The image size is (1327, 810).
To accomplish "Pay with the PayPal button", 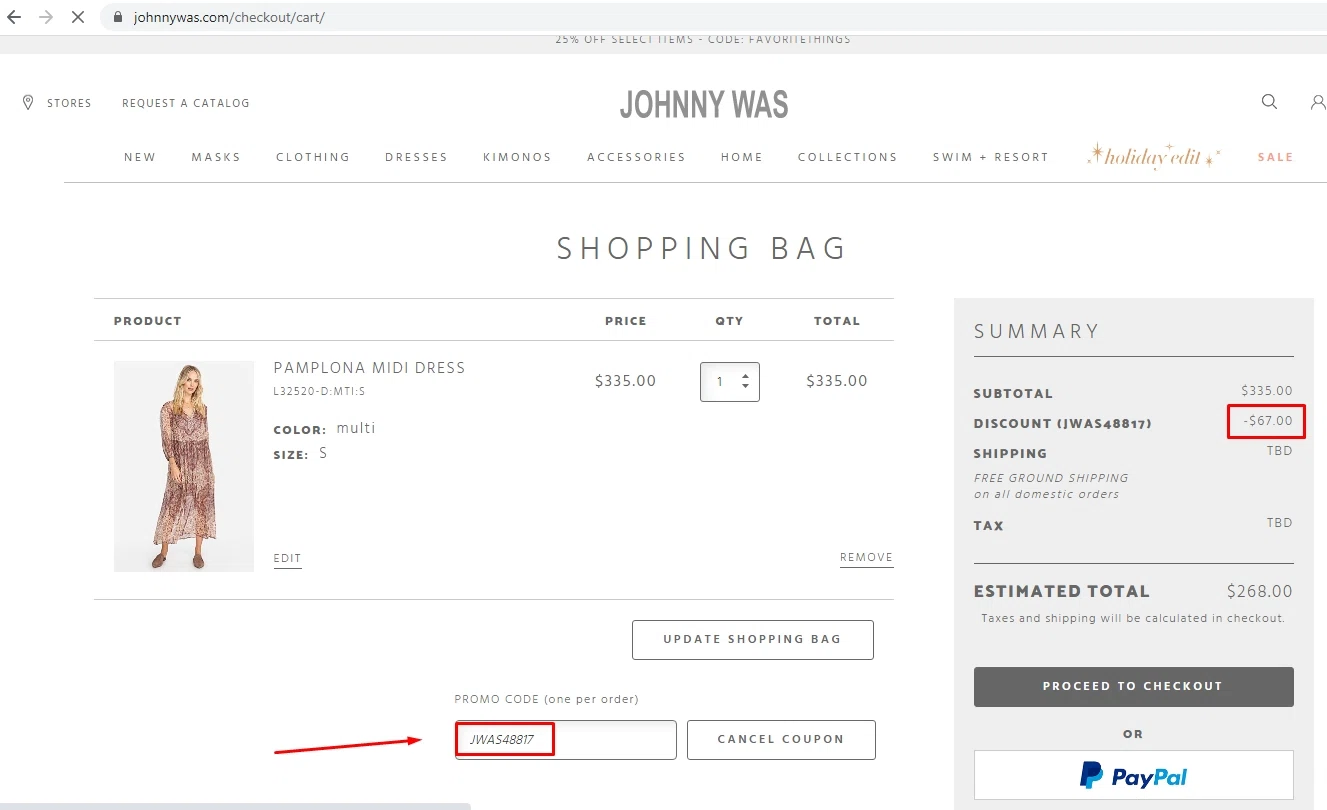I will [1133, 775].
